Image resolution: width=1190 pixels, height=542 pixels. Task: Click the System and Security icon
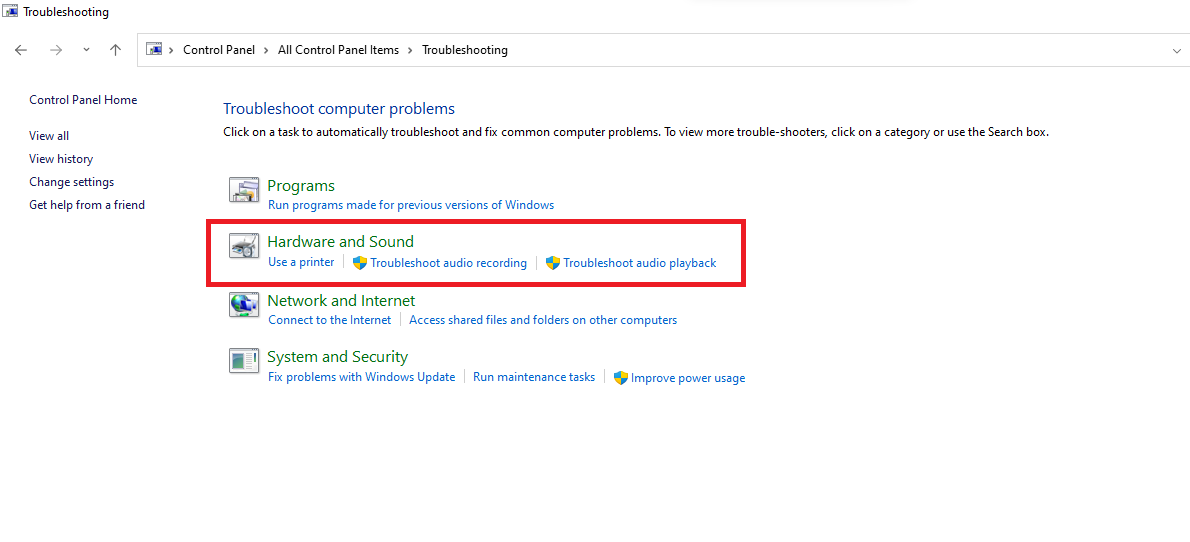coord(244,361)
